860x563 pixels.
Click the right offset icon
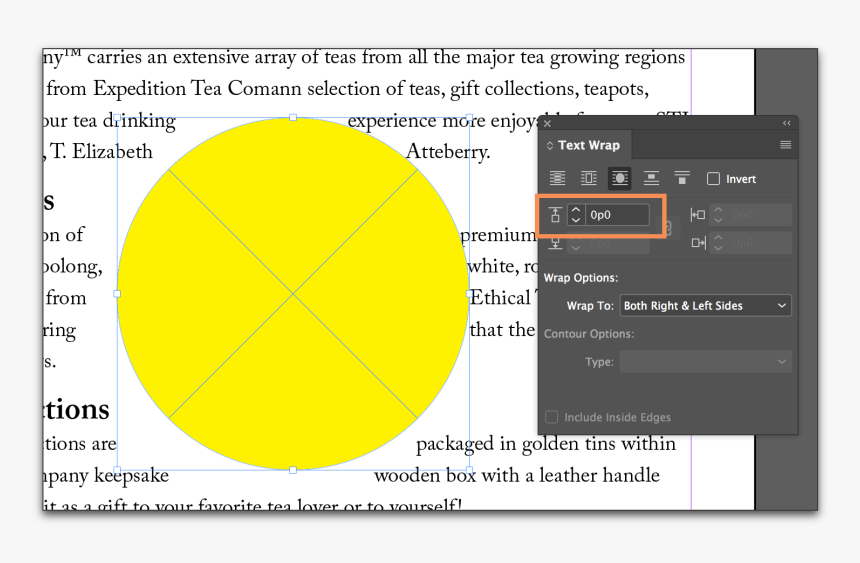698,242
